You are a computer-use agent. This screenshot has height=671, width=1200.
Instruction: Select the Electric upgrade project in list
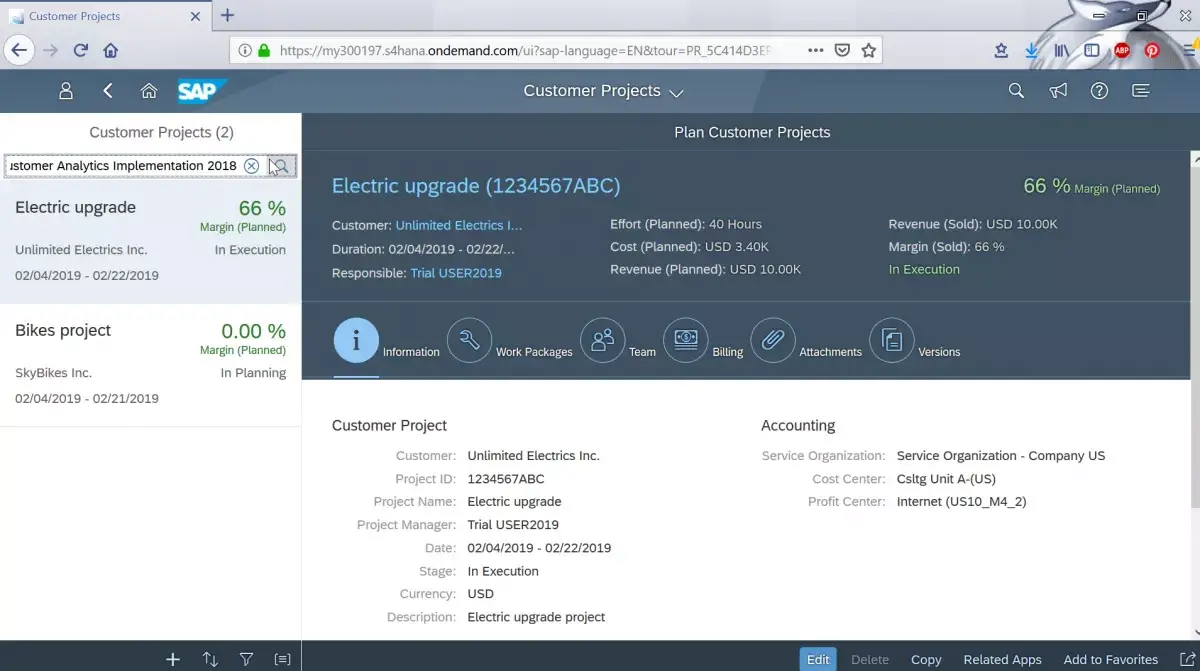(x=150, y=241)
